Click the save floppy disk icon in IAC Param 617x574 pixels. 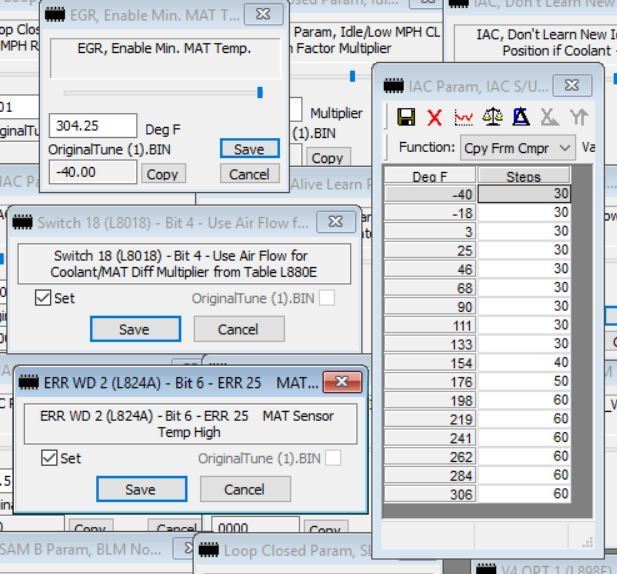(x=406, y=118)
